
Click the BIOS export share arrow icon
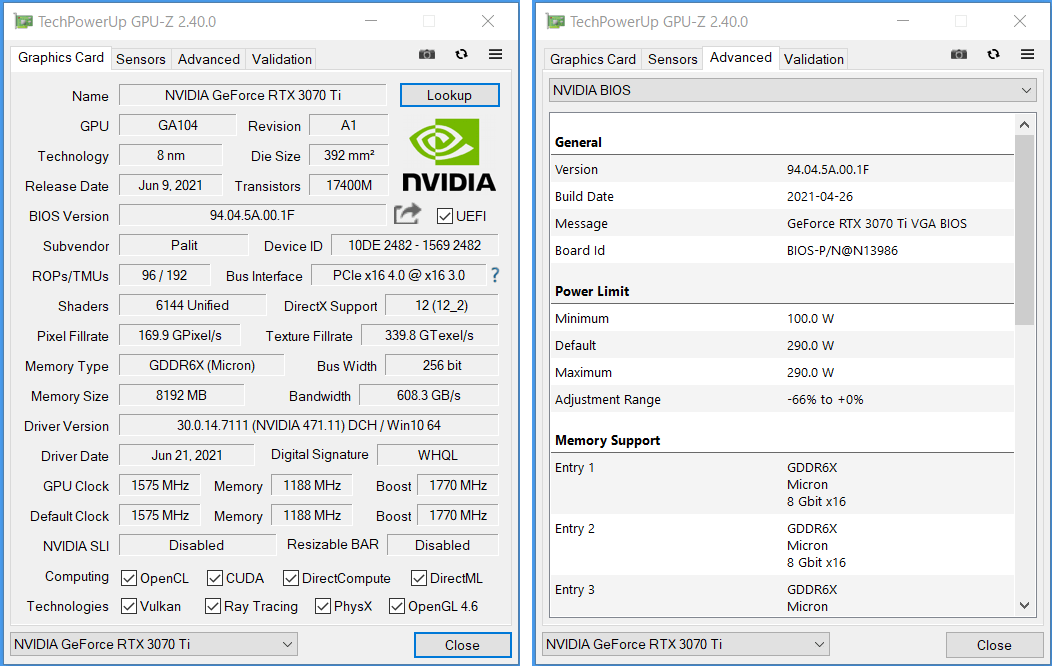(407, 214)
